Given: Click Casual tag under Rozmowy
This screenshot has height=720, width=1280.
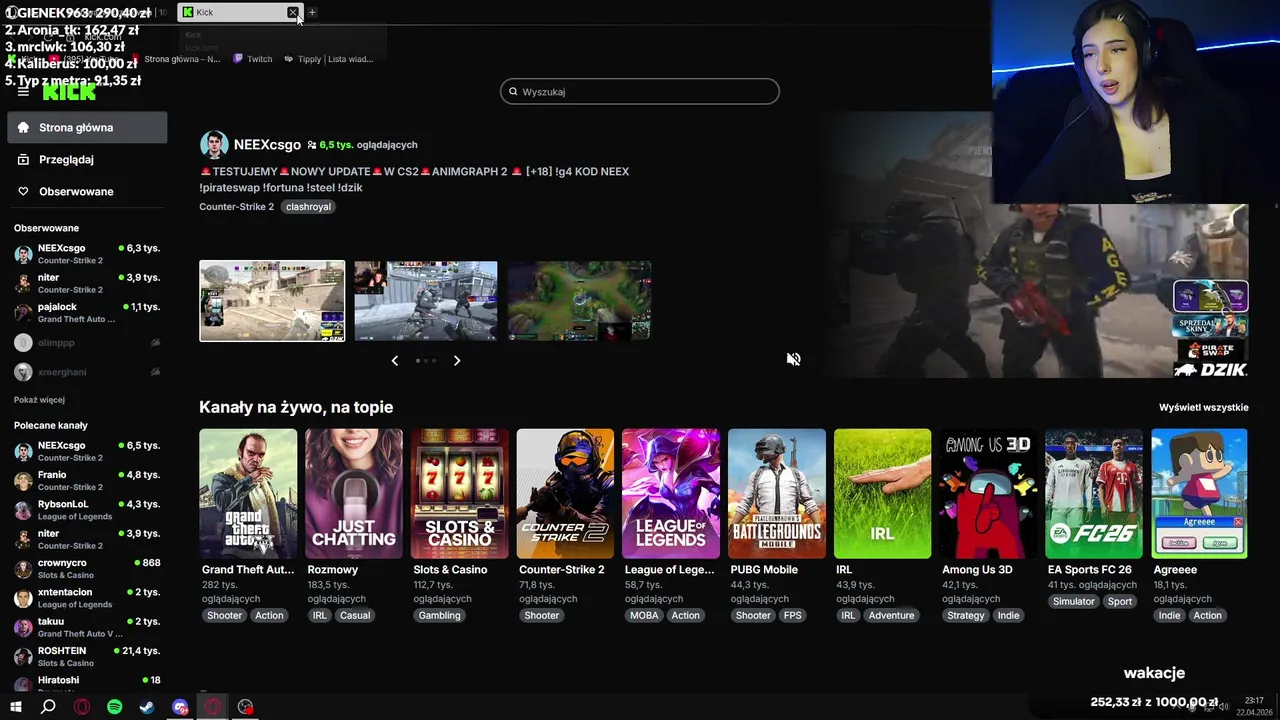Looking at the screenshot, I should click(355, 616).
